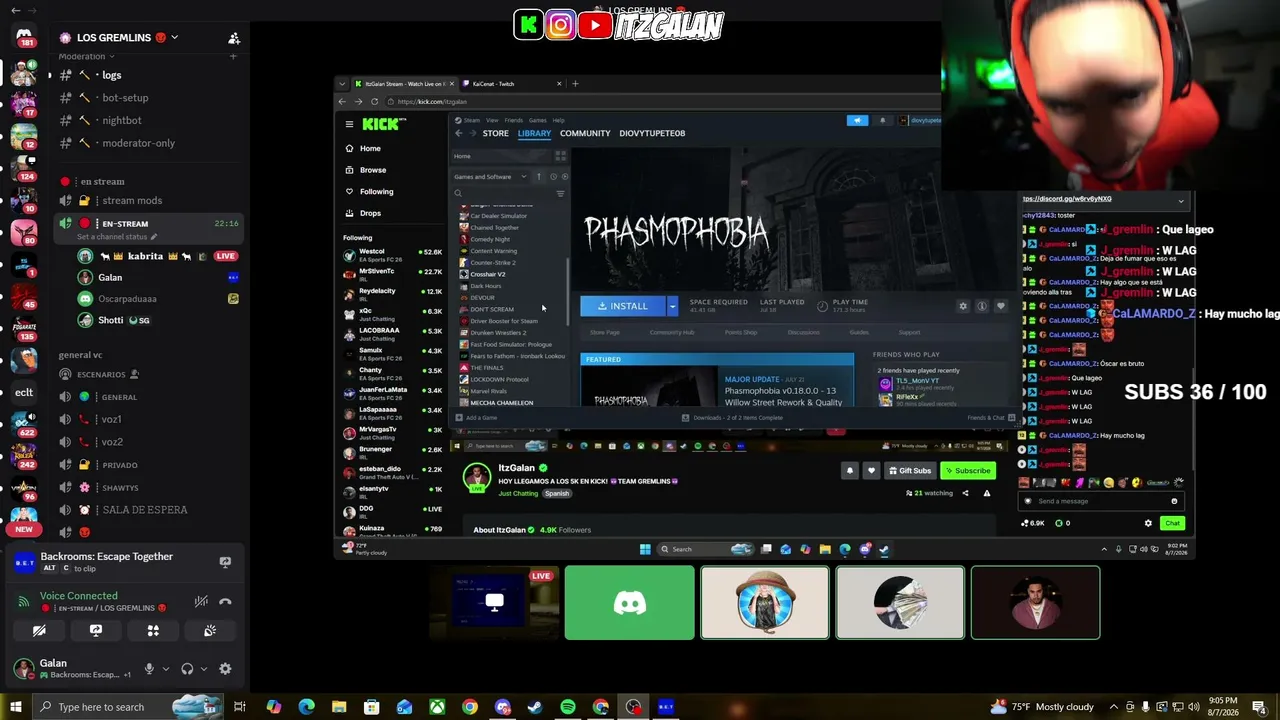The height and width of the screenshot is (720, 1280).
Task: Open the bot-setup channel
Action: (x=148, y=98)
